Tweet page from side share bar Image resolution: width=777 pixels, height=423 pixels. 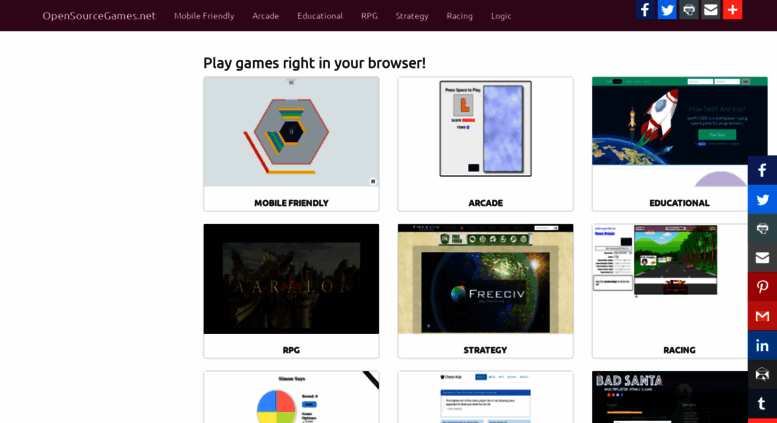click(762, 200)
